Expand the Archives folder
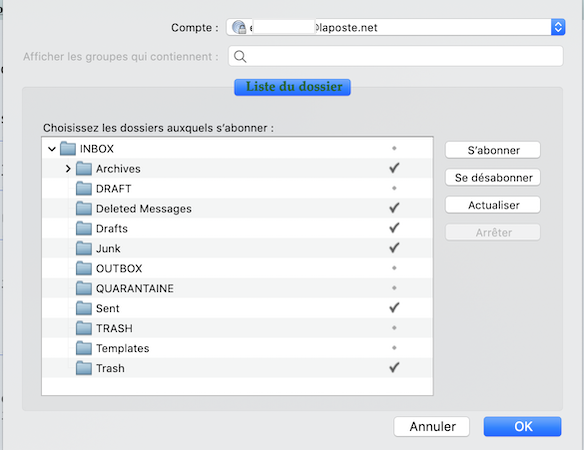The image size is (584, 450). point(68,169)
